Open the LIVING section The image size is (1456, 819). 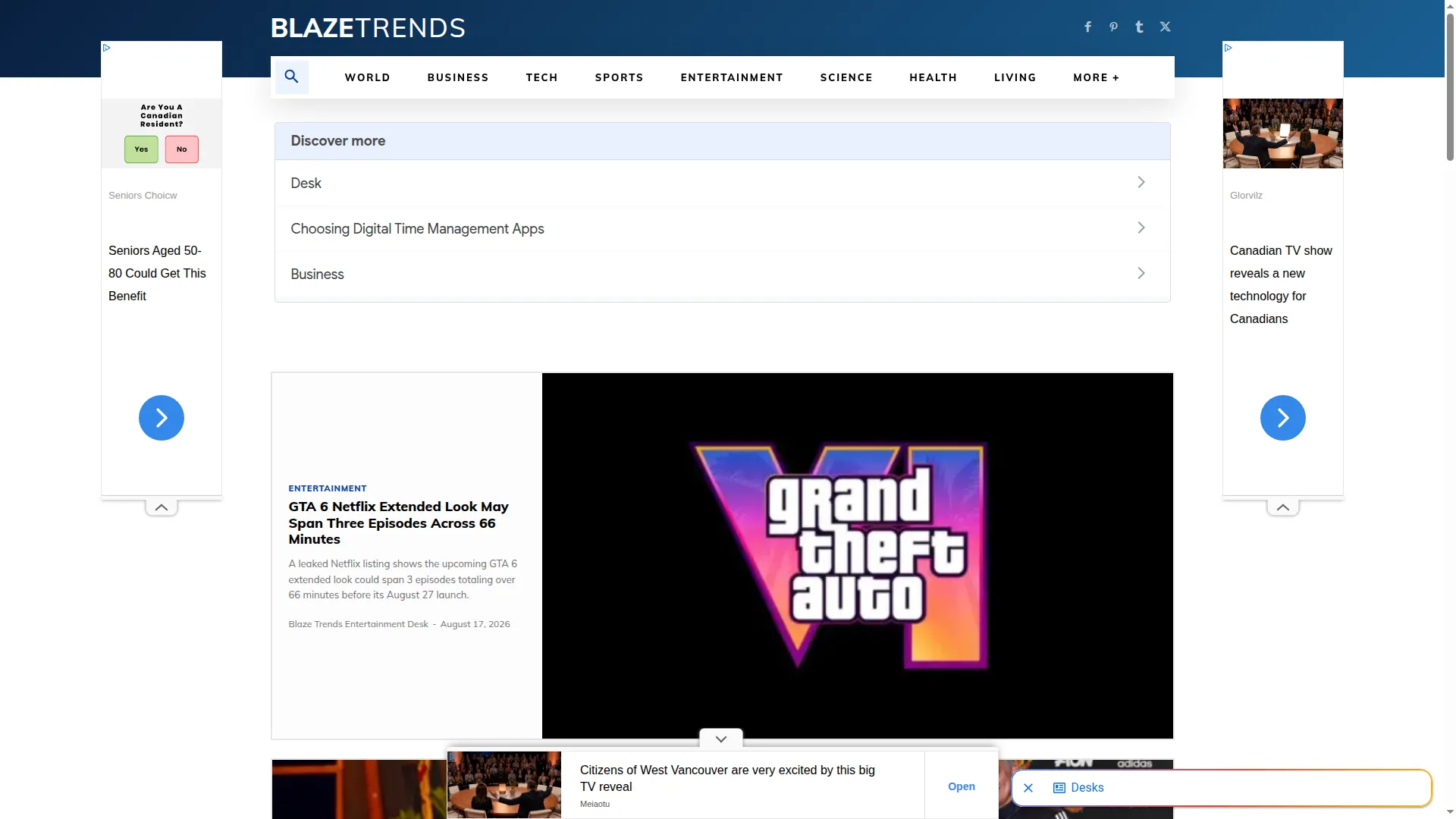point(1015,77)
